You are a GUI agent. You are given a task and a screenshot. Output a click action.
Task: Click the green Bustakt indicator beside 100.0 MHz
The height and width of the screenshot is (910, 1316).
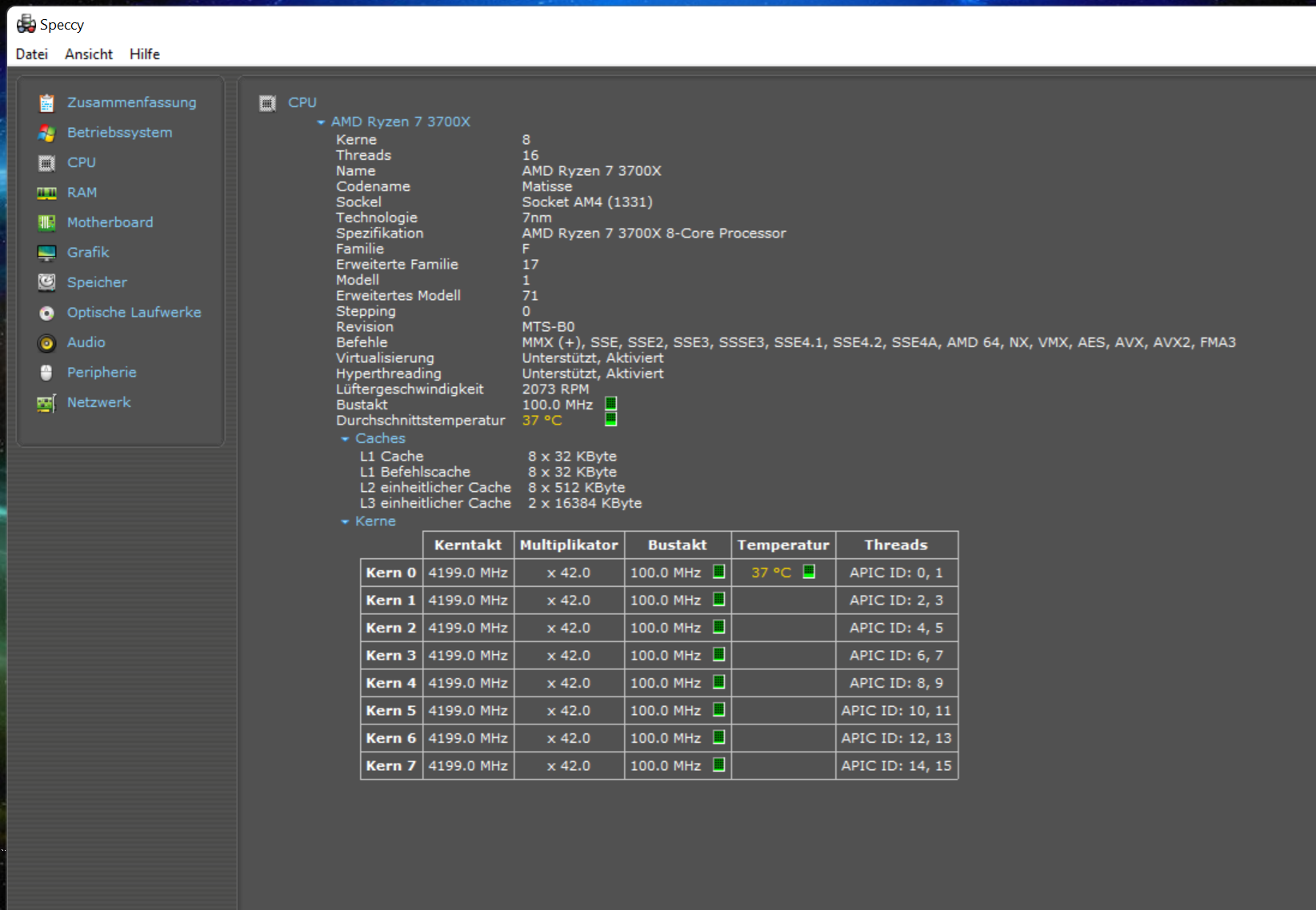(611, 404)
